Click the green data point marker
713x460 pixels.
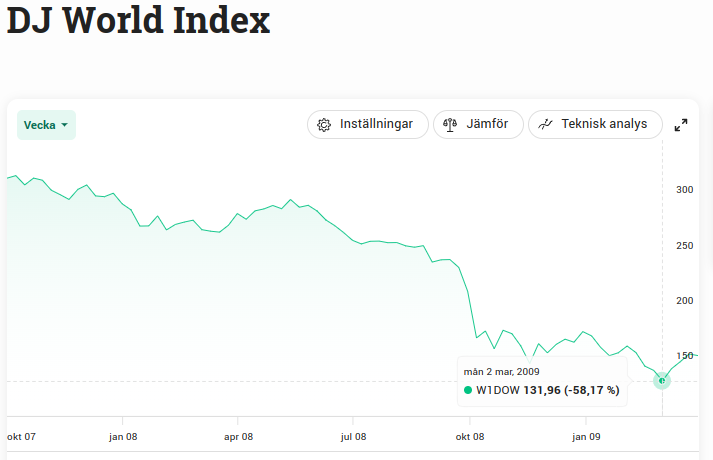coord(661,380)
